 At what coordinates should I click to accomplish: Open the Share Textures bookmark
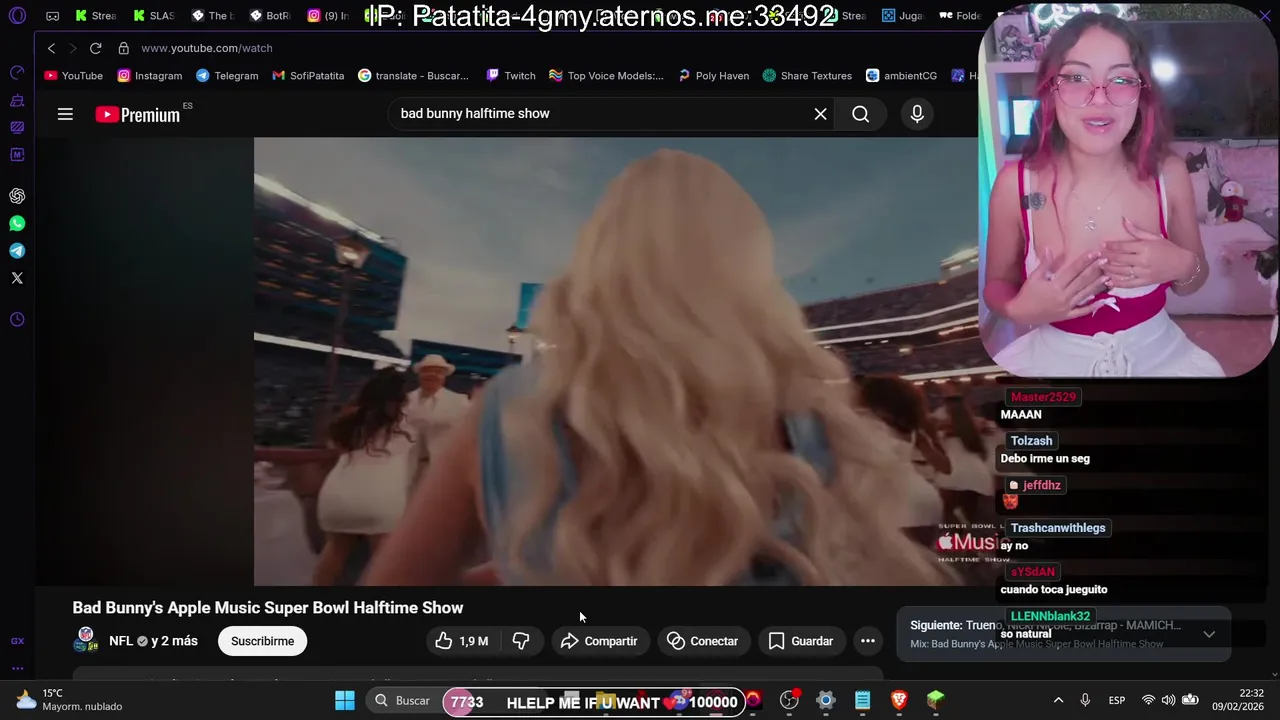[x=807, y=76]
